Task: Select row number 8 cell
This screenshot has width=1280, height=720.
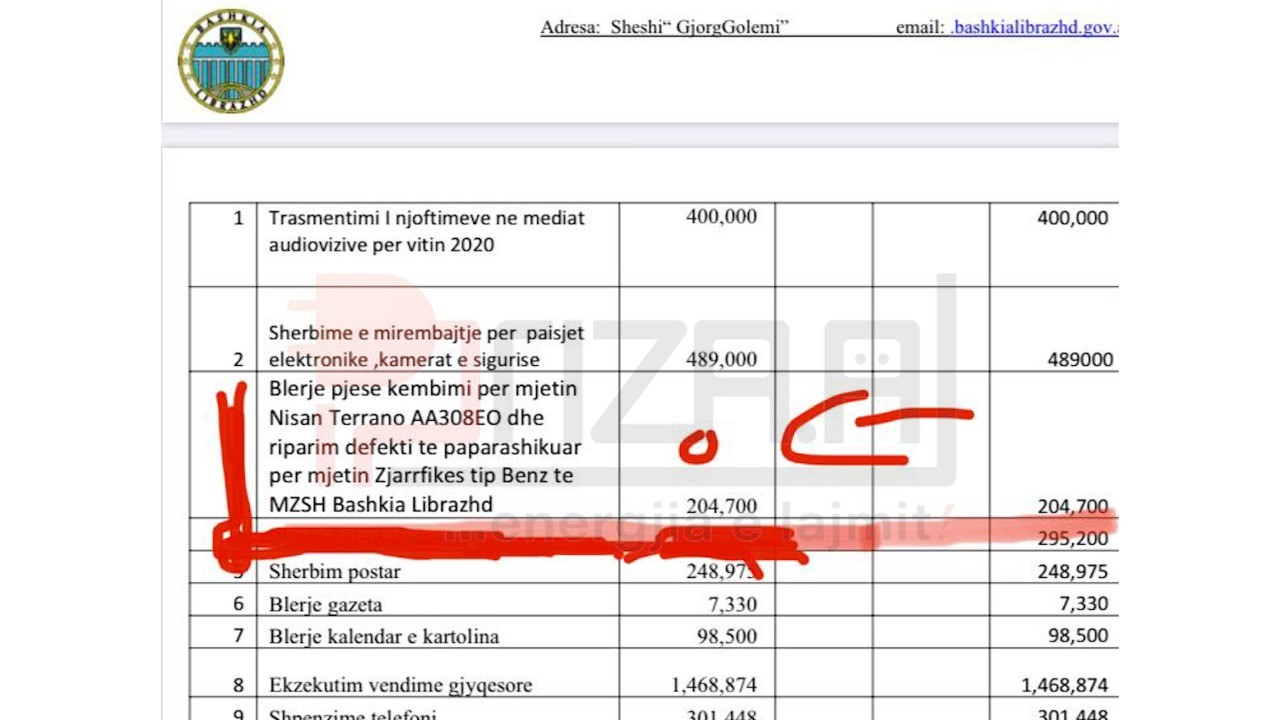Action: tap(238, 685)
